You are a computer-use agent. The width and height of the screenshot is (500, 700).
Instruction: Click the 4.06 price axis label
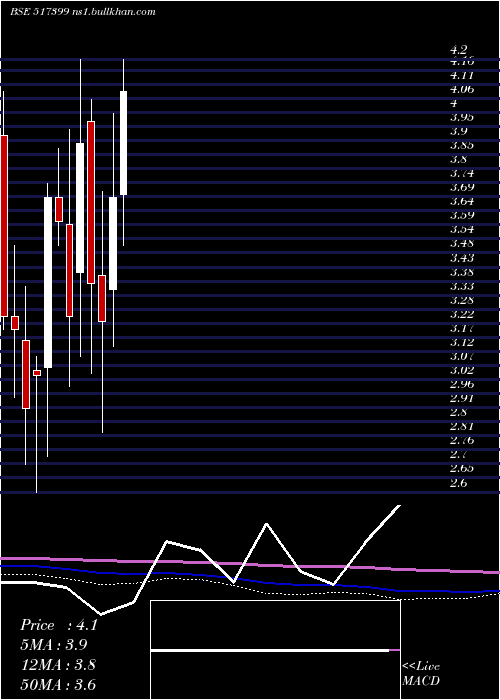[x=462, y=89]
